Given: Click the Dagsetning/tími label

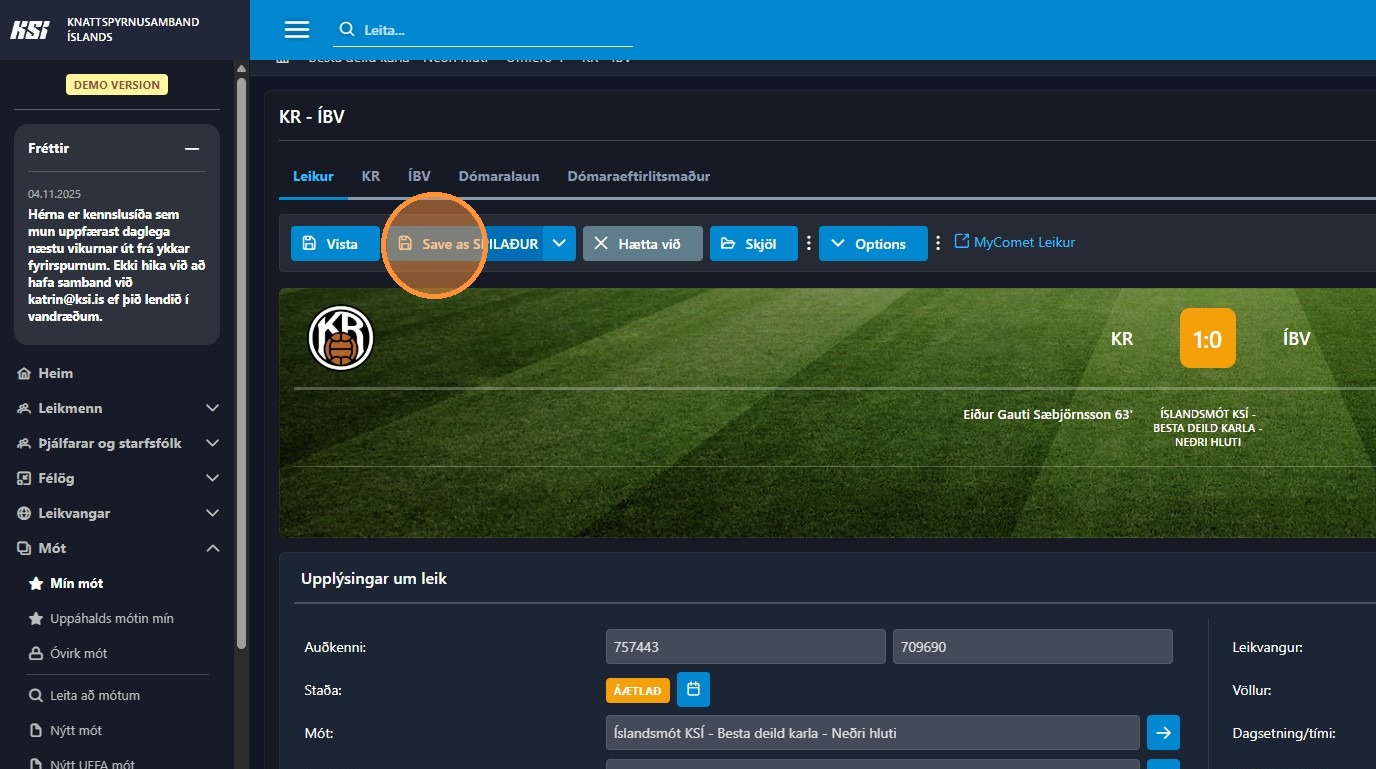Looking at the screenshot, I should [1286, 733].
